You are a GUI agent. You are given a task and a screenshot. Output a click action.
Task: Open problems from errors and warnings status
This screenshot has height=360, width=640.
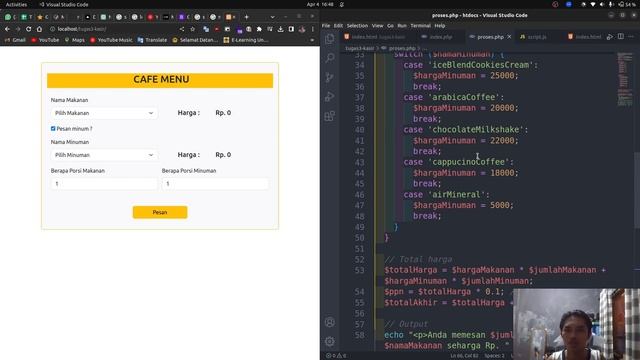pyautogui.click(x=336, y=356)
